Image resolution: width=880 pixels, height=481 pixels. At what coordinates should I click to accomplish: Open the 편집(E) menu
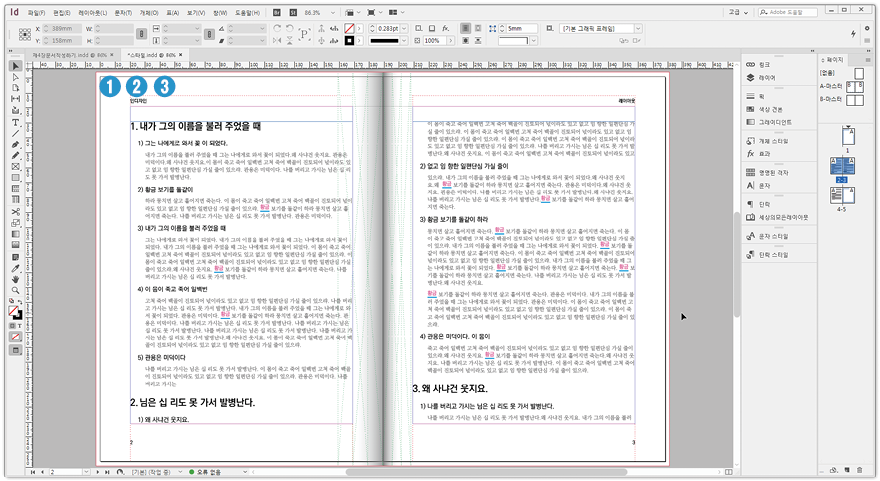pyautogui.click(x=62, y=12)
